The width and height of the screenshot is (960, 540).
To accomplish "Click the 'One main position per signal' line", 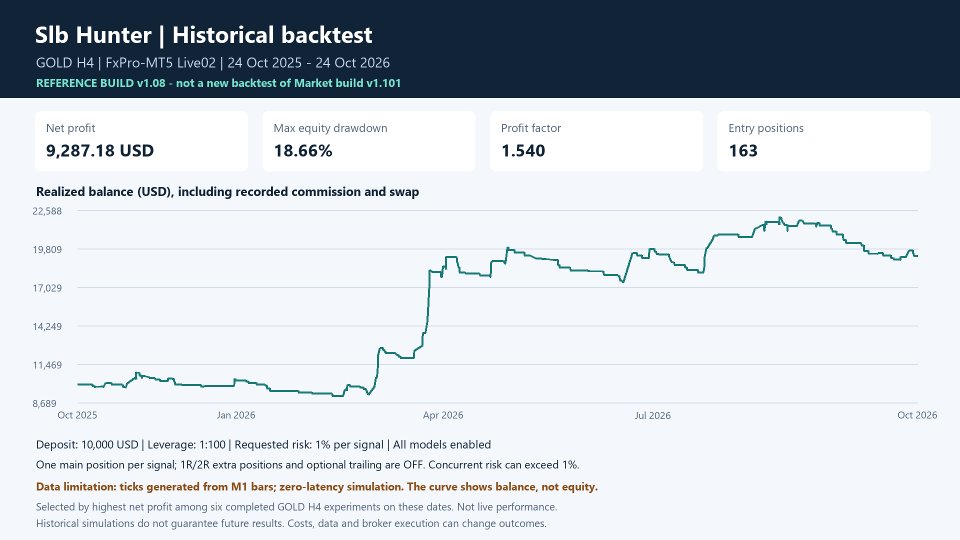I will coord(307,465).
